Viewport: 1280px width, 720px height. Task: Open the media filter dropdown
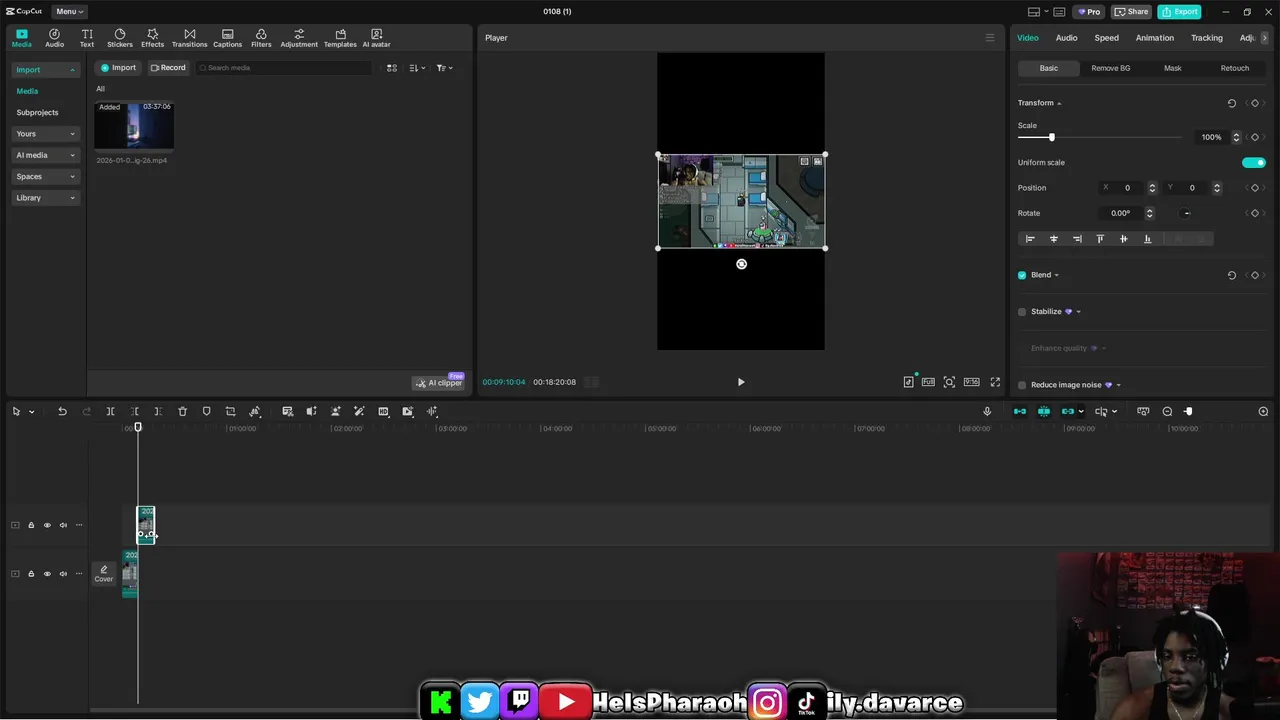coord(445,68)
